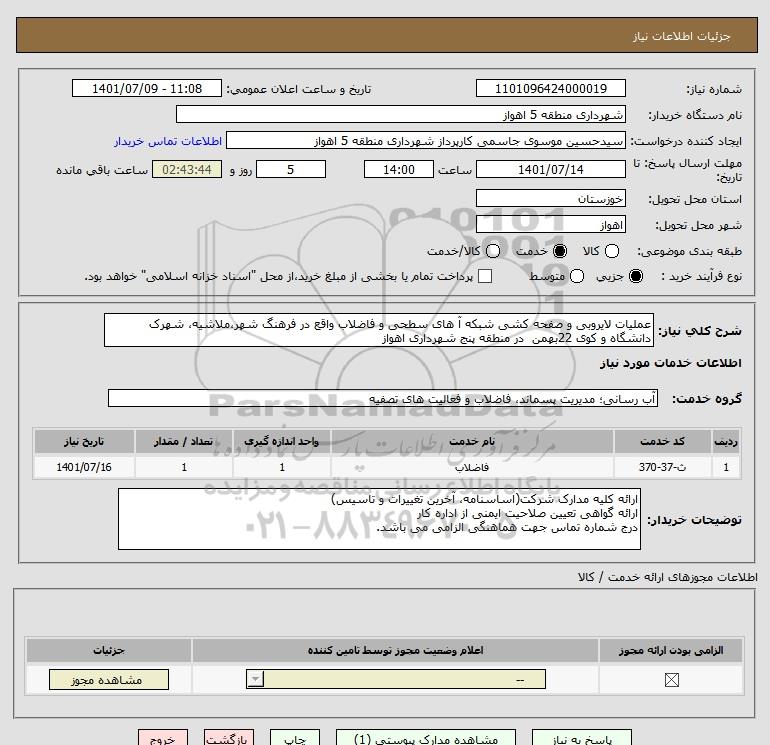This screenshot has width=770, height=745.
Task: Click the نام خدمت column header
Action: 472,441
